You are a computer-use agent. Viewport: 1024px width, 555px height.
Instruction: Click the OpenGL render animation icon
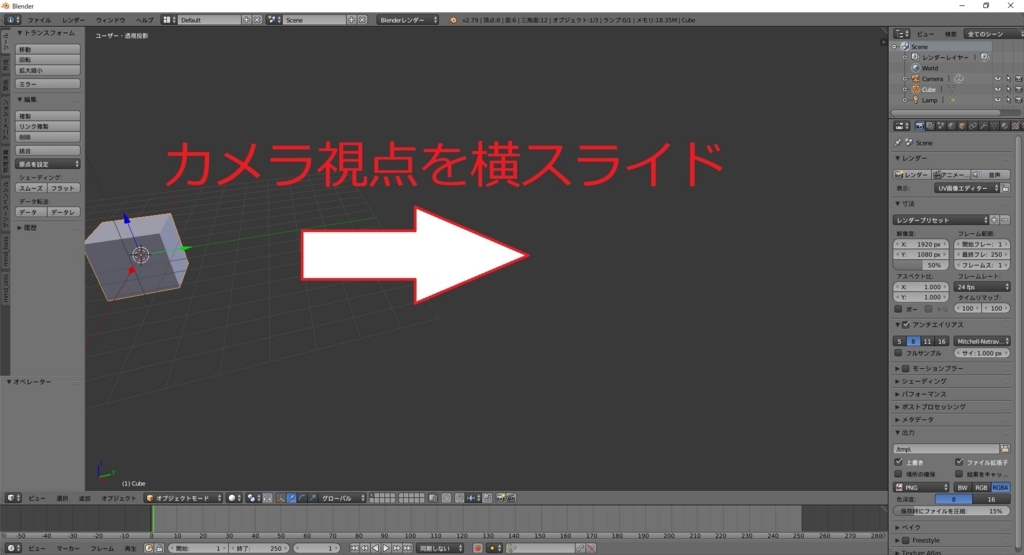pyautogui.click(x=511, y=498)
